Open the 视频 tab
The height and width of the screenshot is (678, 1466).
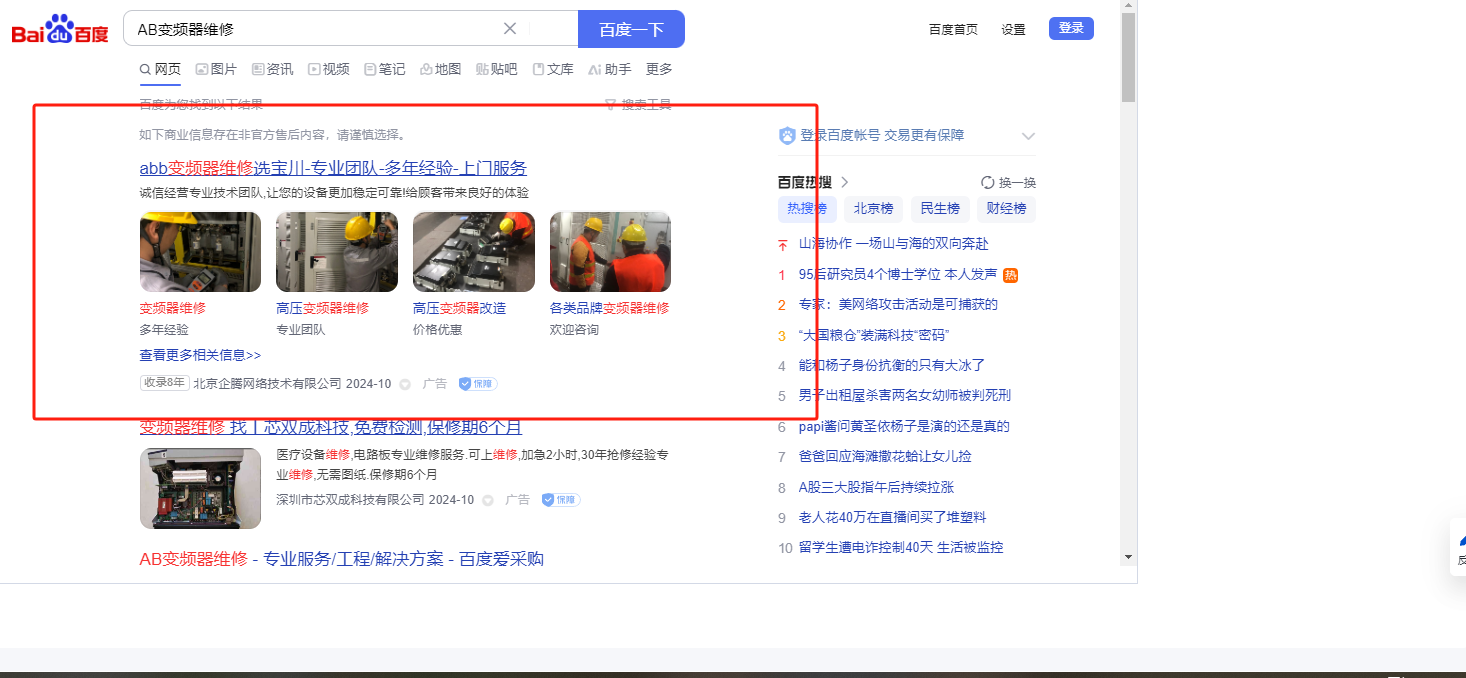(x=329, y=69)
